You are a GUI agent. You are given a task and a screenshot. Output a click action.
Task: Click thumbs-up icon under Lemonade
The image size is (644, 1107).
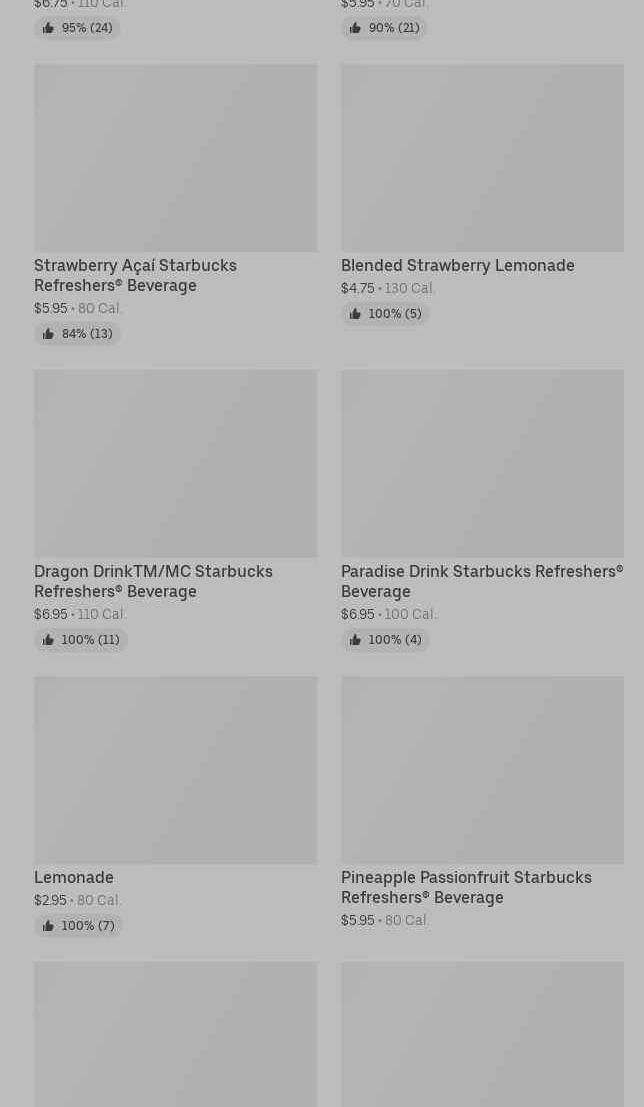(48, 926)
